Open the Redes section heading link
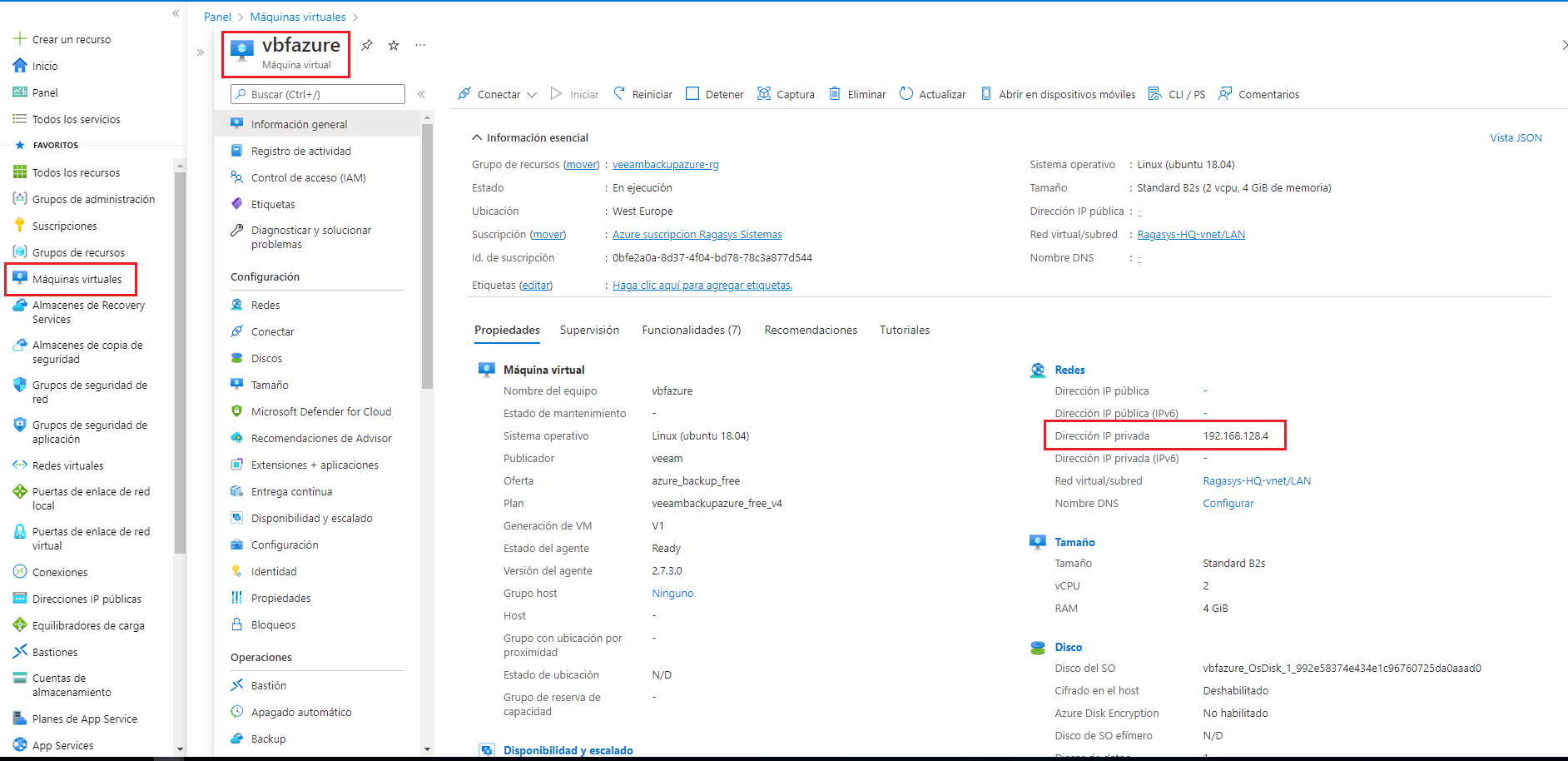The image size is (1568, 761). click(x=1069, y=370)
